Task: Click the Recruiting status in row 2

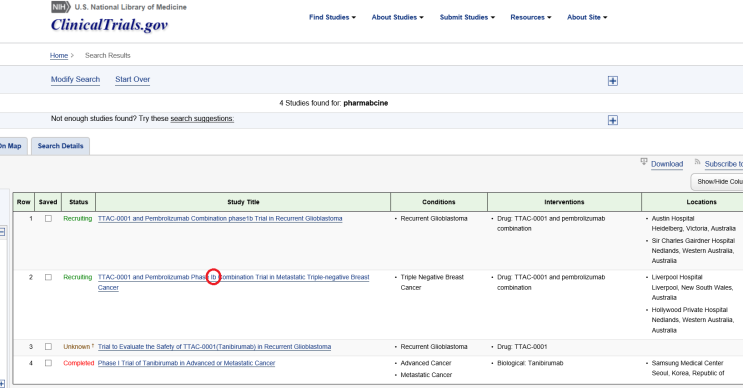Action: tap(78, 277)
